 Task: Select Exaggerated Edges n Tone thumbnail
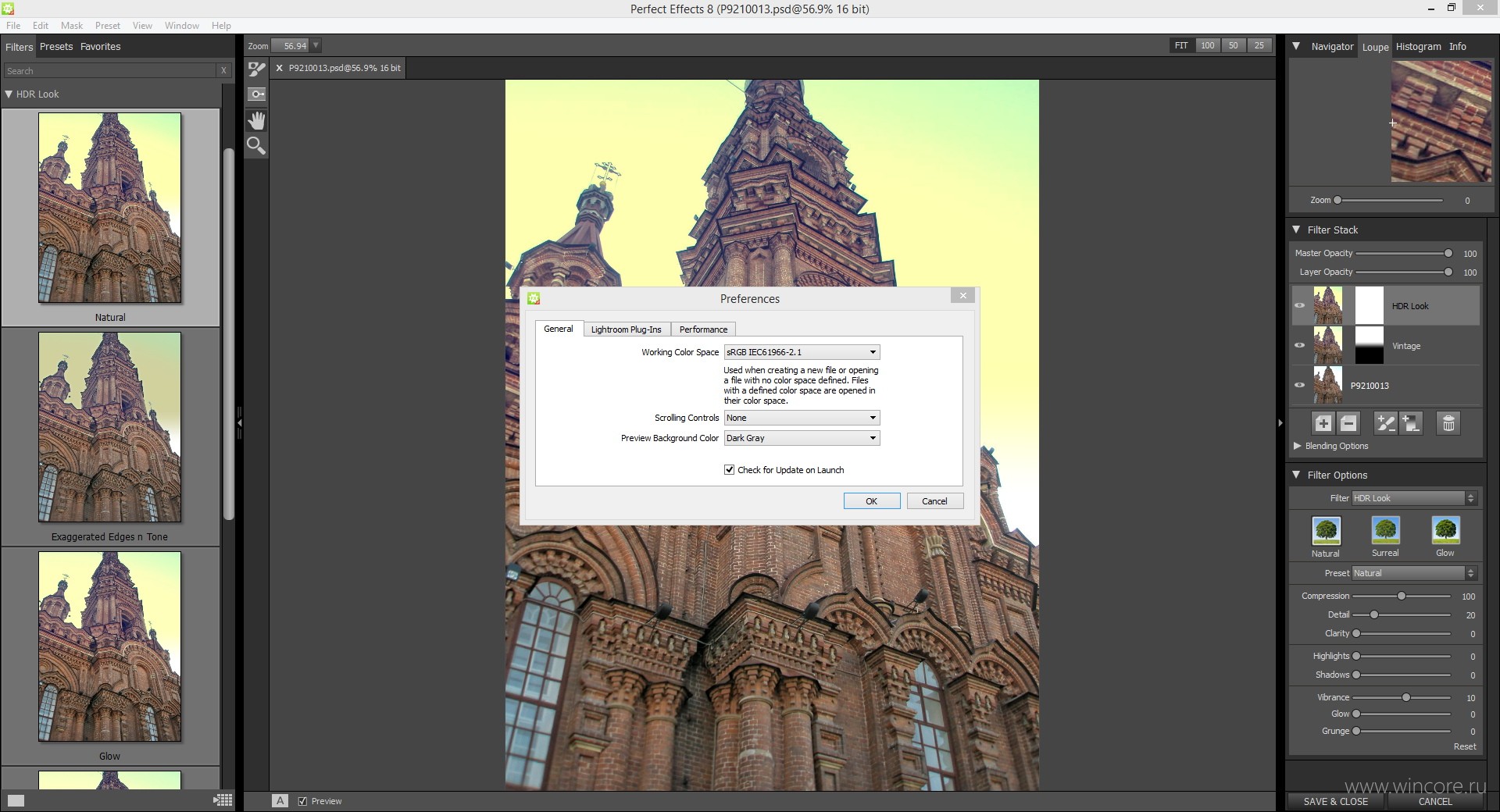[109, 427]
